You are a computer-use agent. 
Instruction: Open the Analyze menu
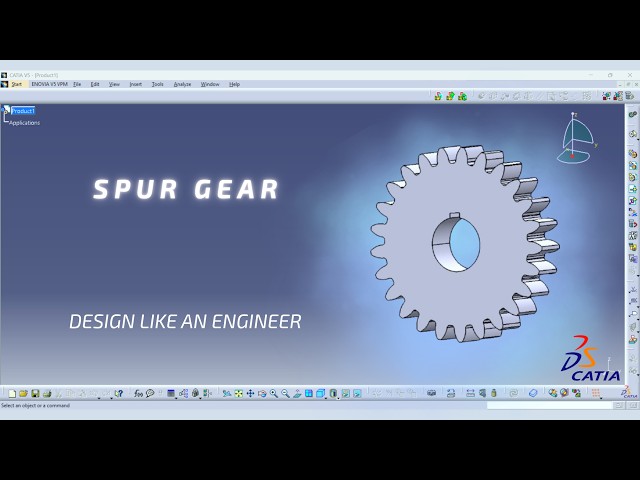point(182,84)
